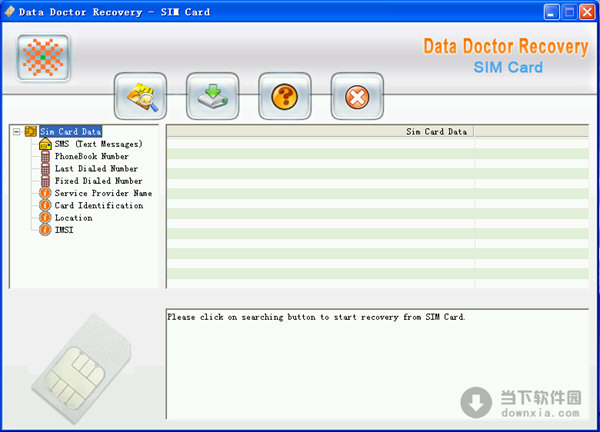Open help with the question mark button
The height and width of the screenshot is (432, 600).
[285, 96]
